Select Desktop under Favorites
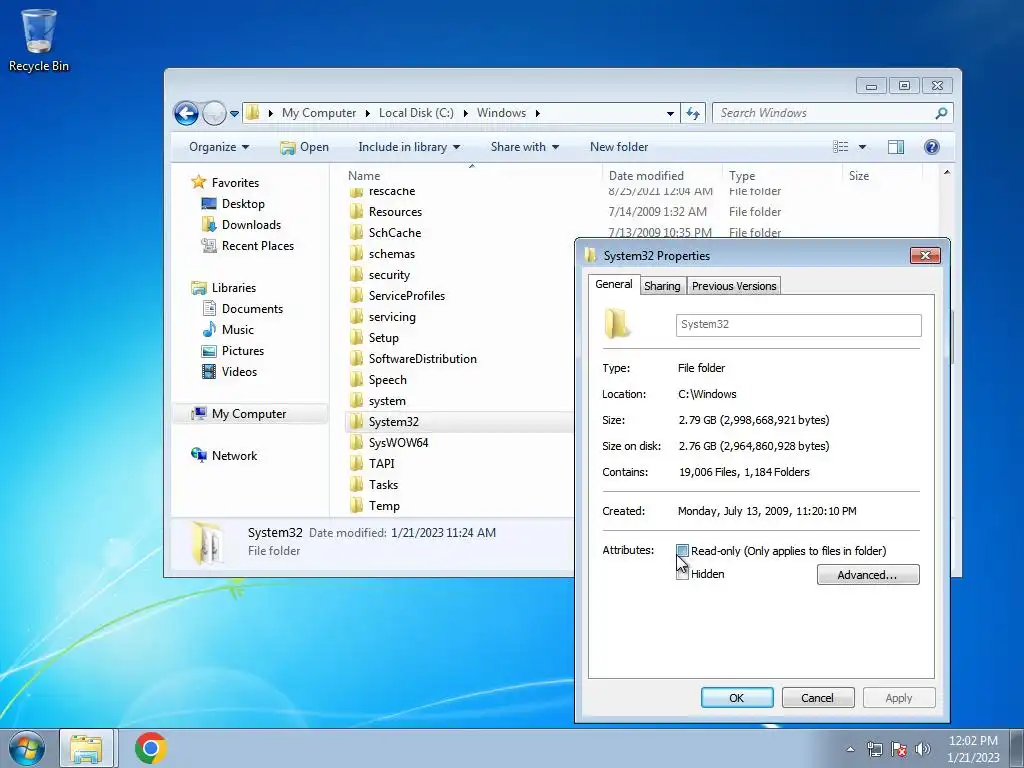This screenshot has height=768, width=1024. pyautogui.click(x=233, y=204)
